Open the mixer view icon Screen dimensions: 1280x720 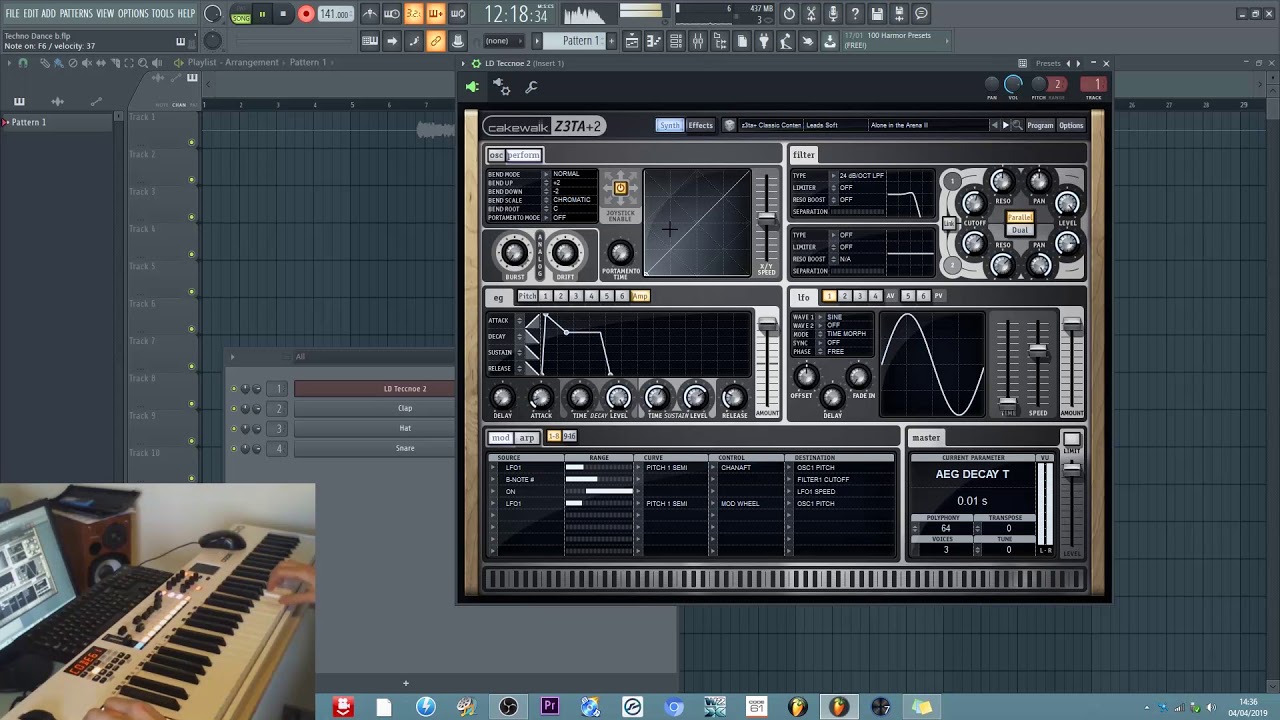click(x=697, y=41)
